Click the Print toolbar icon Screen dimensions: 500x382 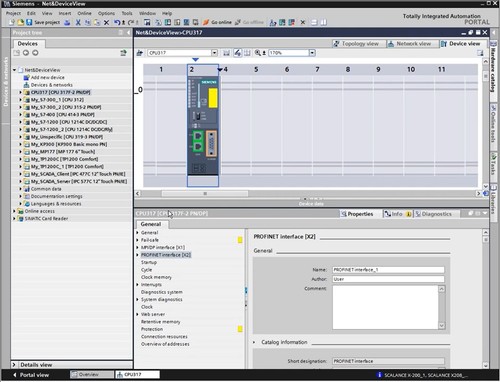(67, 22)
